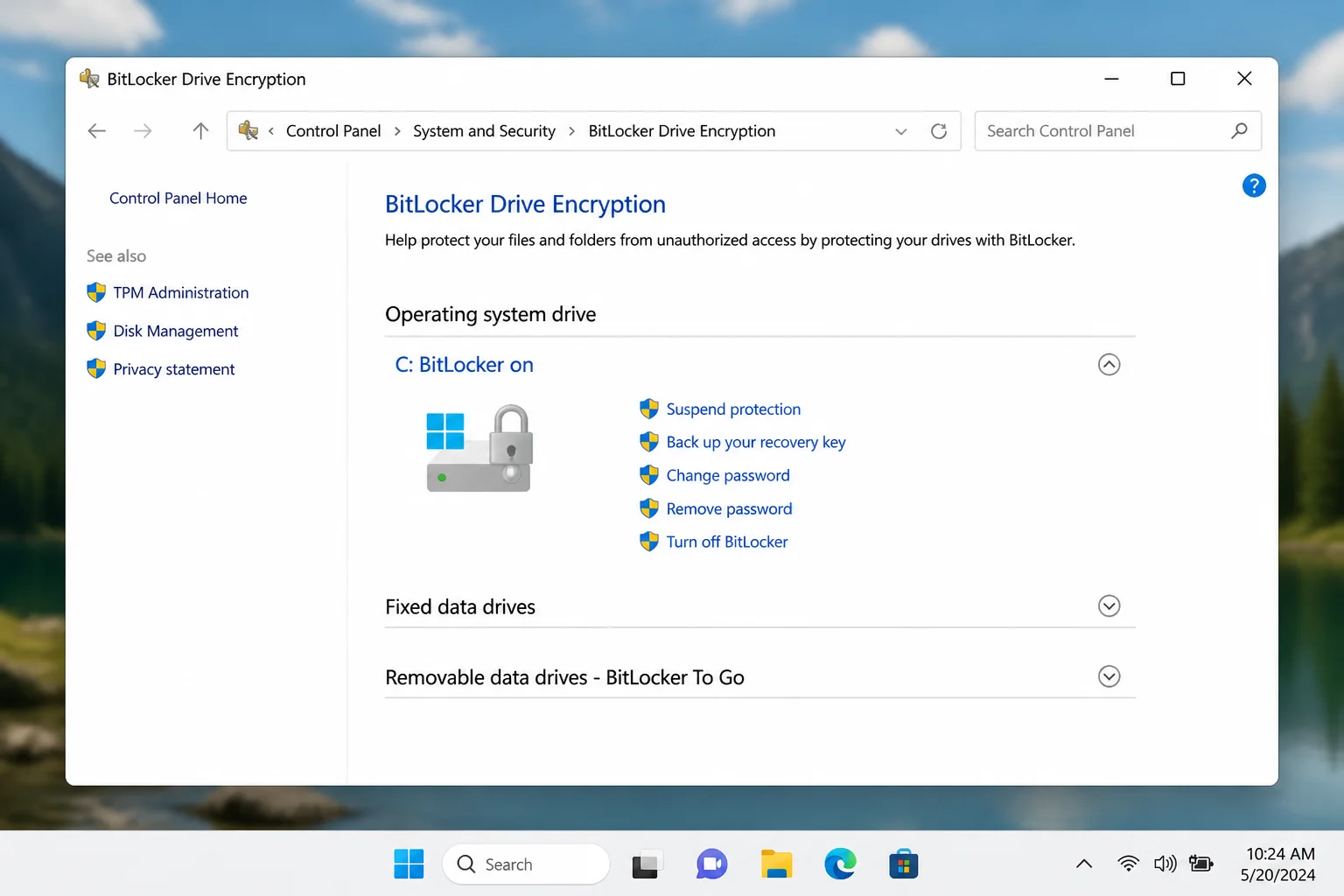Click the back navigation arrow
This screenshot has height=896, width=1344.
[x=97, y=131]
